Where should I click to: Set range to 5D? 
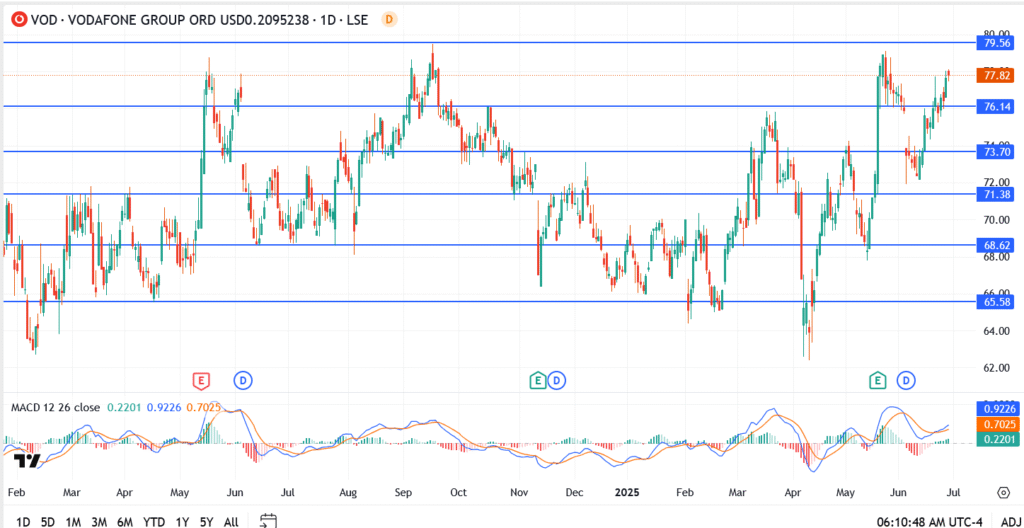(48, 521)
